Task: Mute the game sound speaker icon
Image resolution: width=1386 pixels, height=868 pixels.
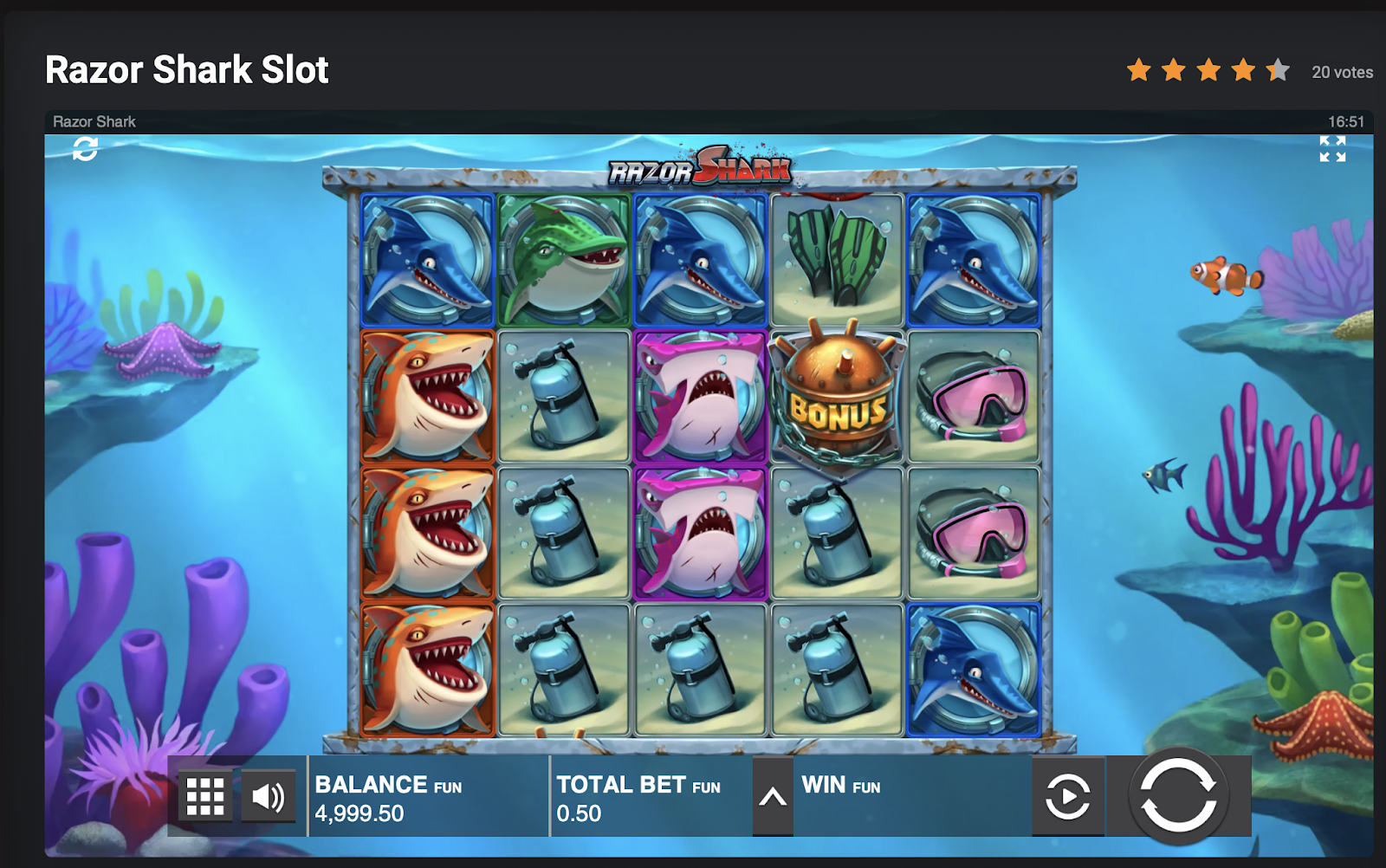Action: 268,796
